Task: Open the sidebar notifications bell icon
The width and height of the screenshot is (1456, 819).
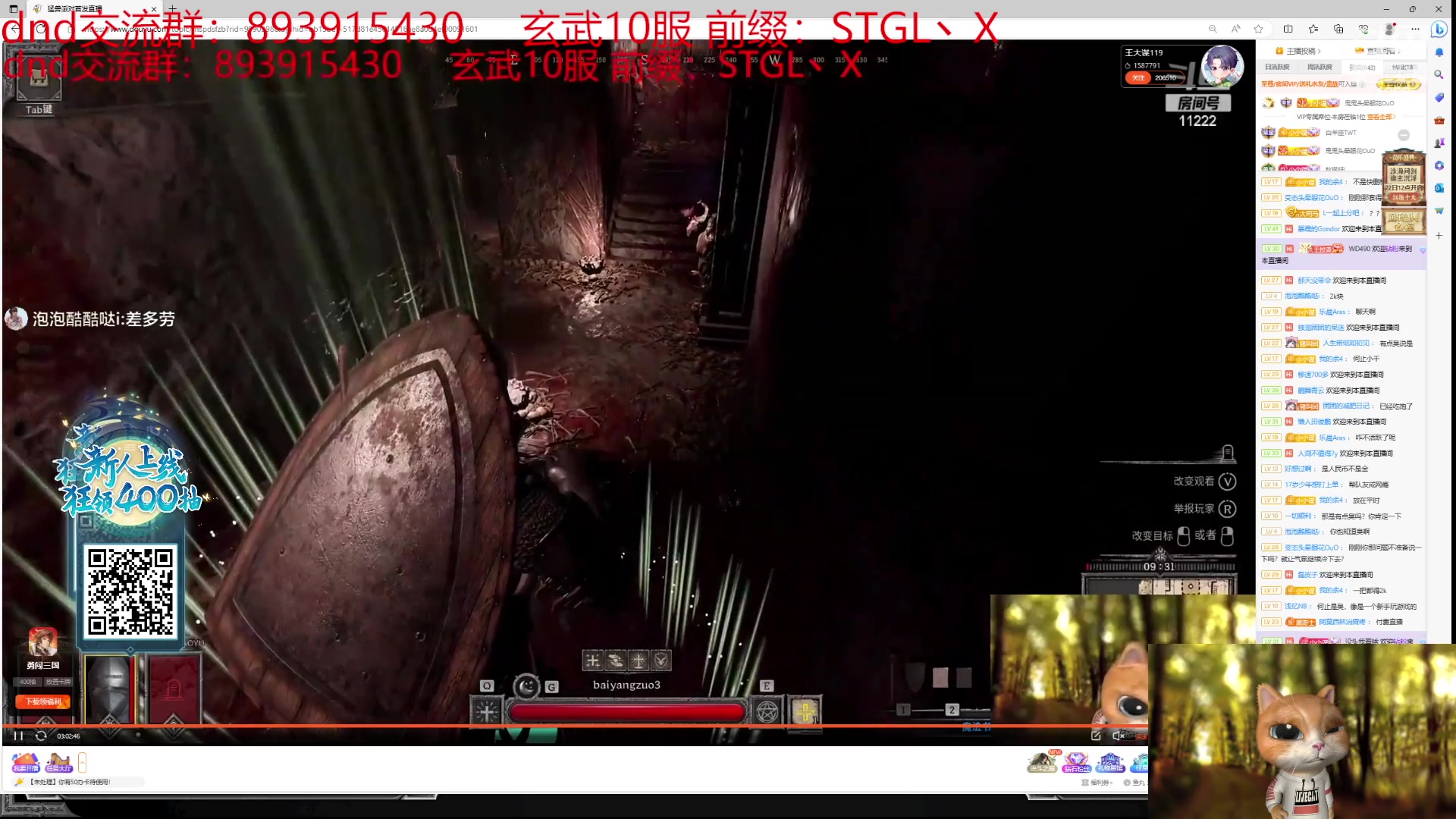Action: [1439, 52]
